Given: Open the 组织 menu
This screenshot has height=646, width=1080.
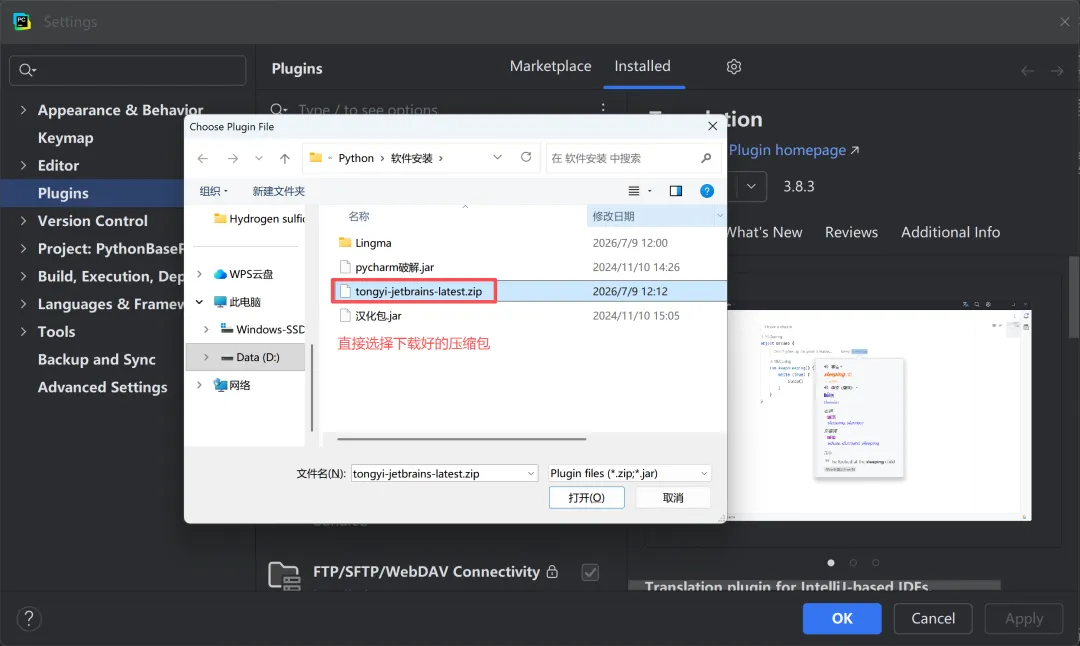Looking at the screenshot, I should click(213, 191).
